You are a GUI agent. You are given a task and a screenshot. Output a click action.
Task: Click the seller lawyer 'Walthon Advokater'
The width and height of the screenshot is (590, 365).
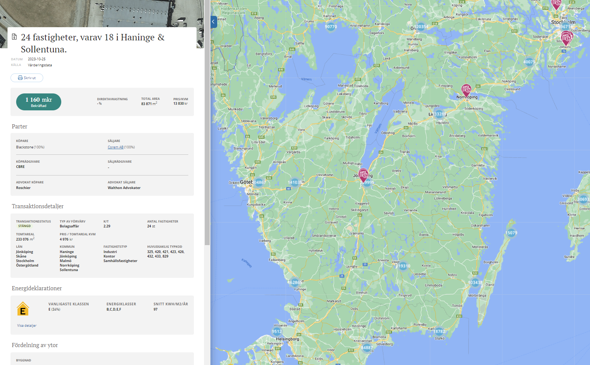(x=124, y=187)
